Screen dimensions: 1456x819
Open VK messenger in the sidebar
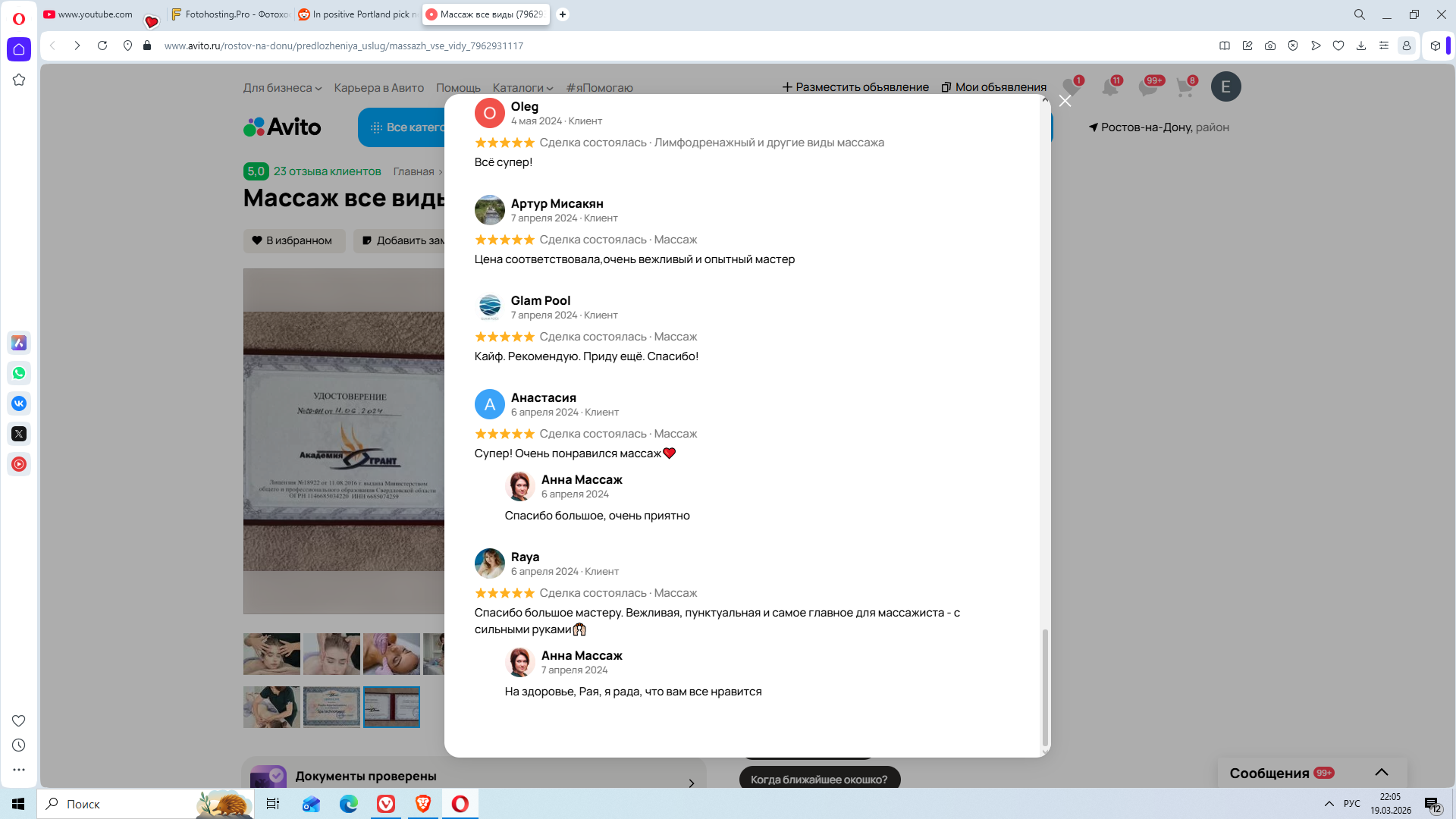tap(19, 403)
